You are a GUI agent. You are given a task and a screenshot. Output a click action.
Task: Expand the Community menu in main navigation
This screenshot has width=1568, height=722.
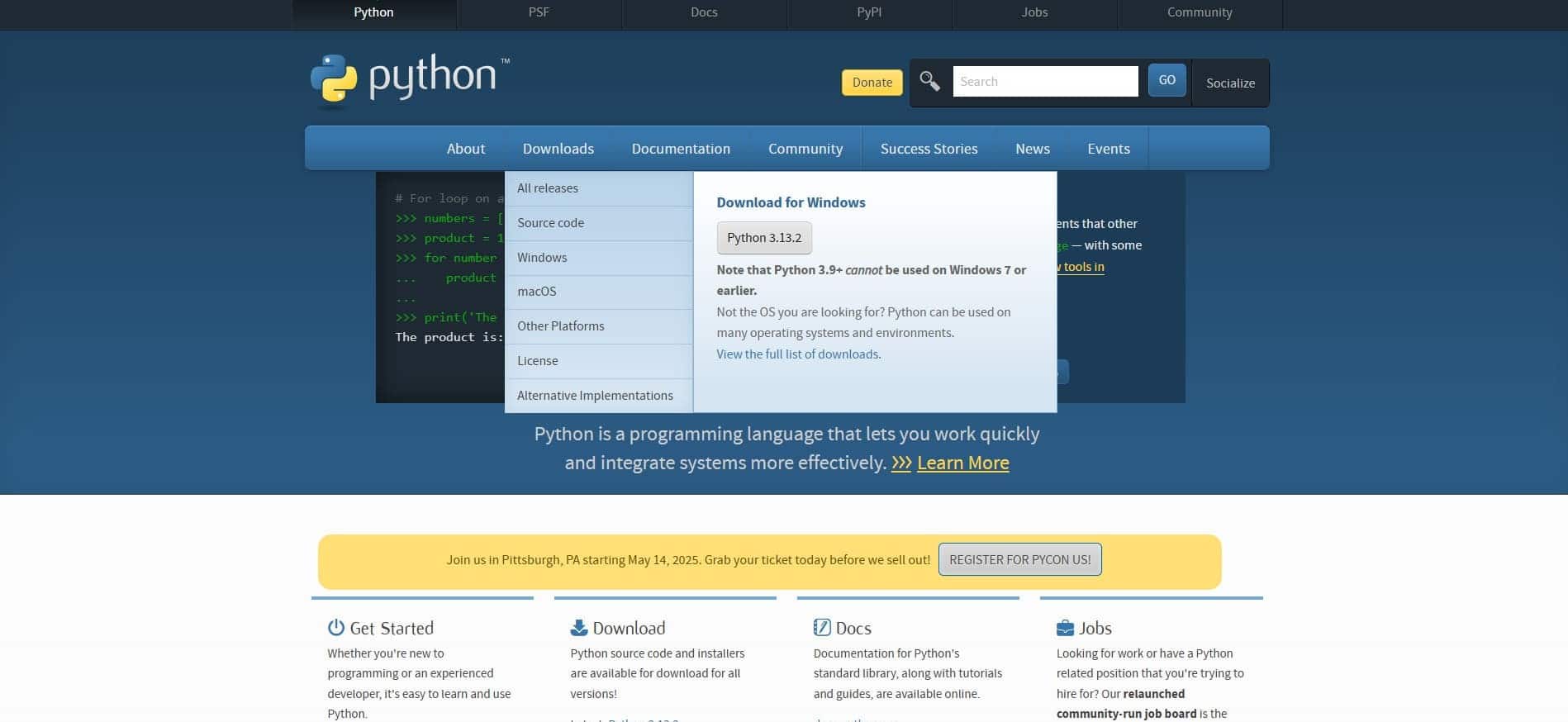coord(805,149)
